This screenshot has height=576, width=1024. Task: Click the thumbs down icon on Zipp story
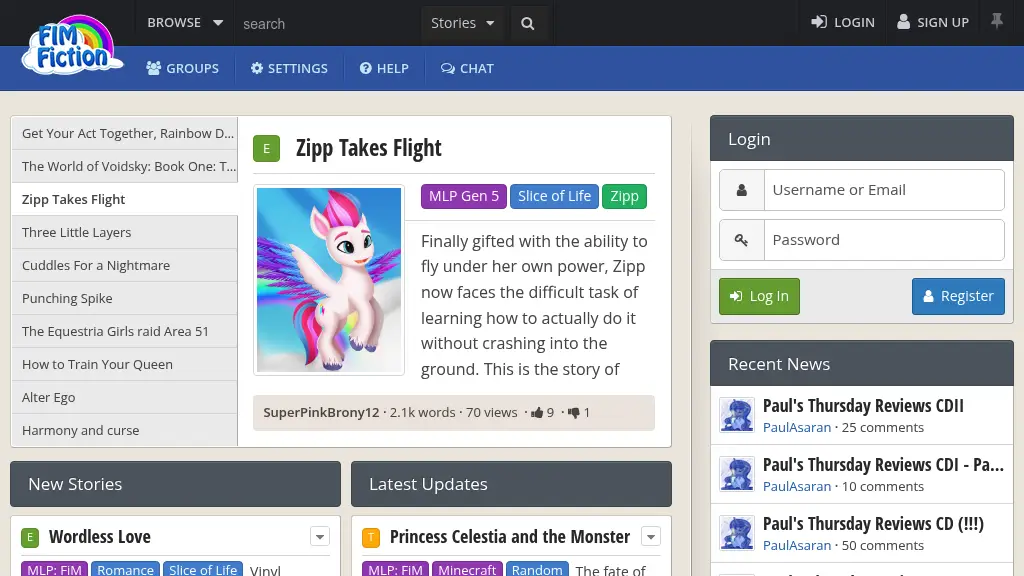click(574, 412)
